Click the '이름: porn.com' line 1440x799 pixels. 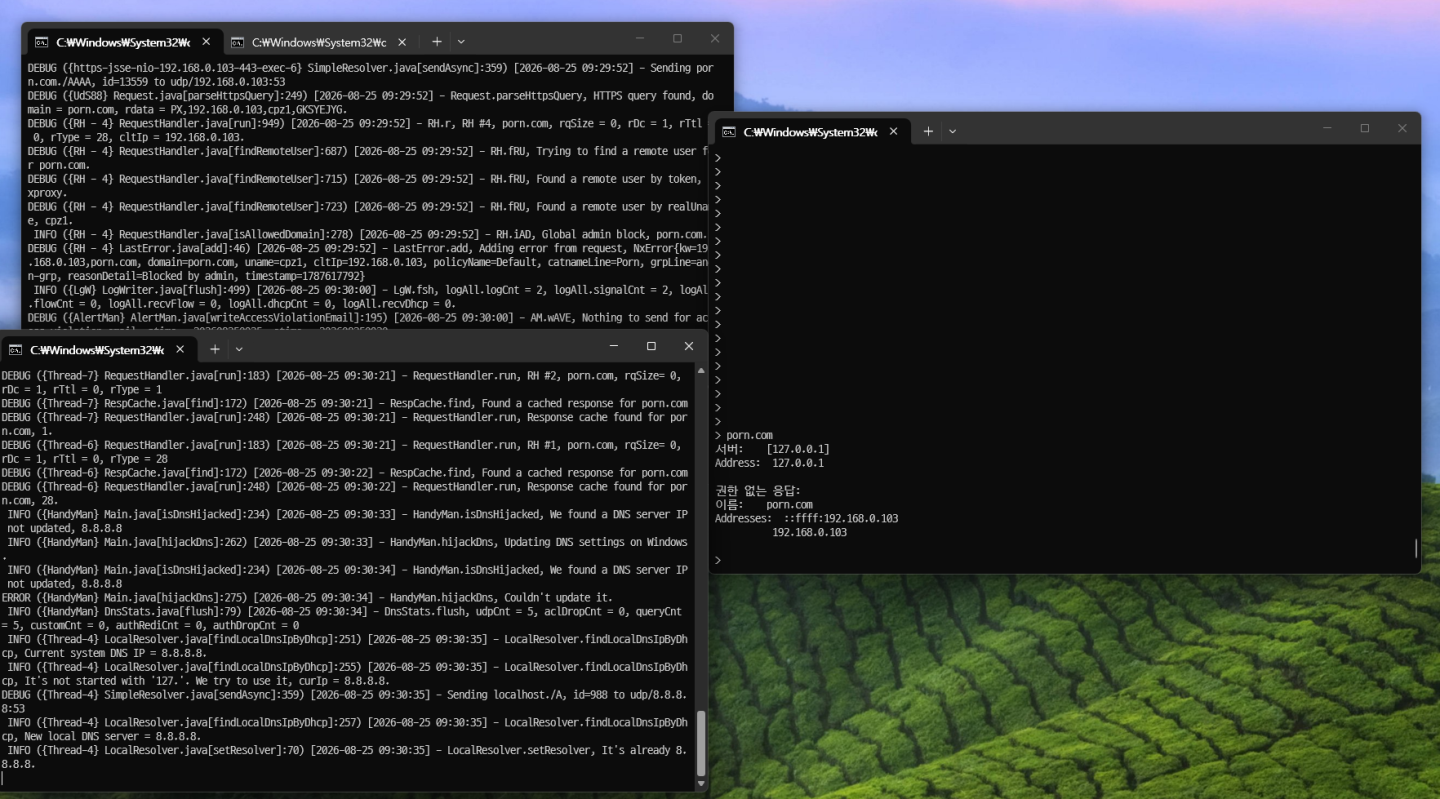point(764,505)
